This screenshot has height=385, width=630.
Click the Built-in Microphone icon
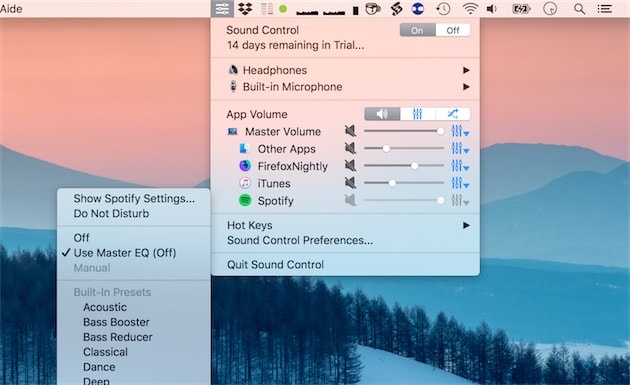pos(233,86)
